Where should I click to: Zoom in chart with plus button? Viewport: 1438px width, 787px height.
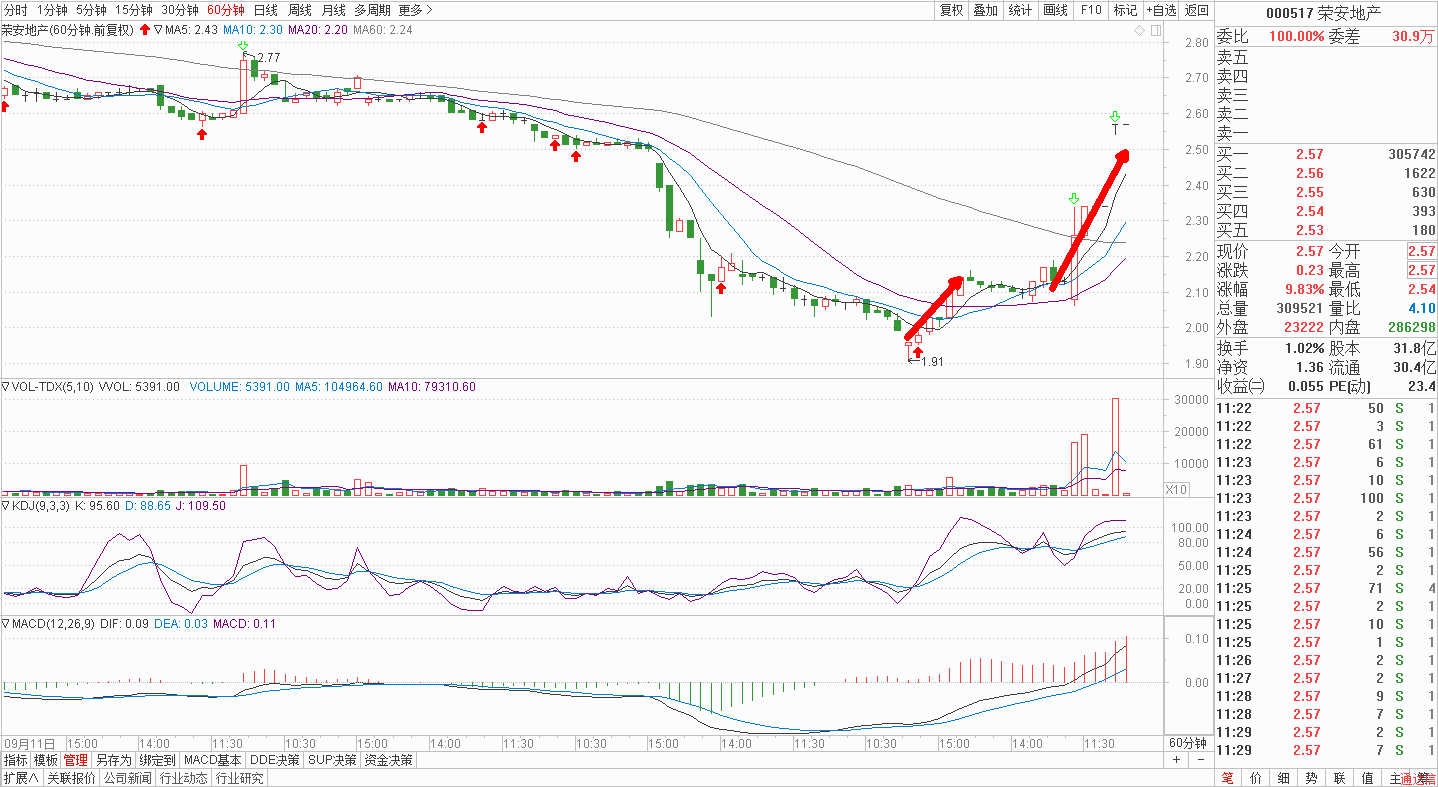pos(1176,760)
